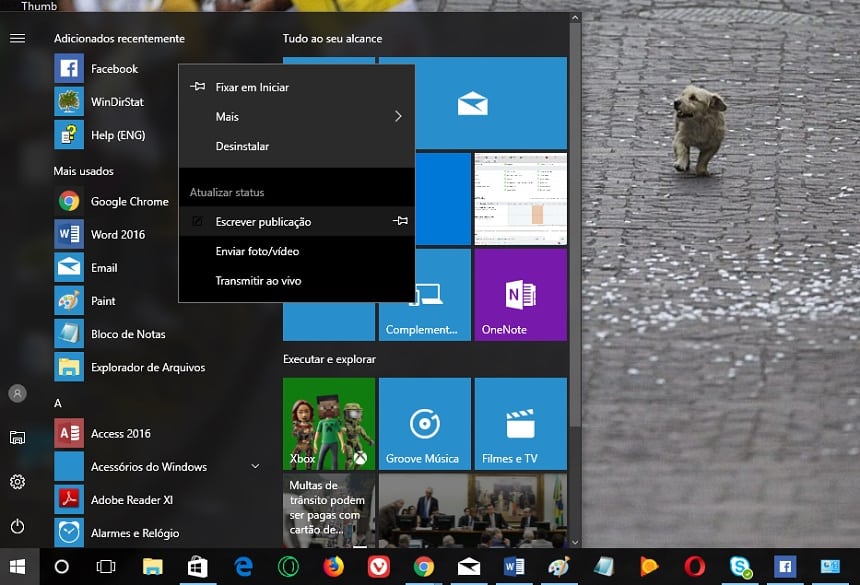Open Facebook icon on the taskbar

click(x=785, y=566)
